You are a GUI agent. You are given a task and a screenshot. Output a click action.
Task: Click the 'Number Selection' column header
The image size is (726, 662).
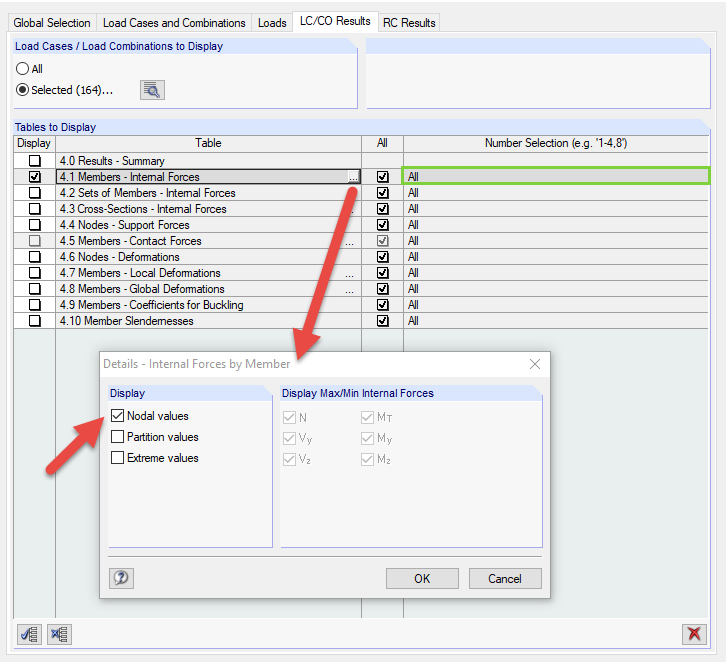click(x=556, y=143)
